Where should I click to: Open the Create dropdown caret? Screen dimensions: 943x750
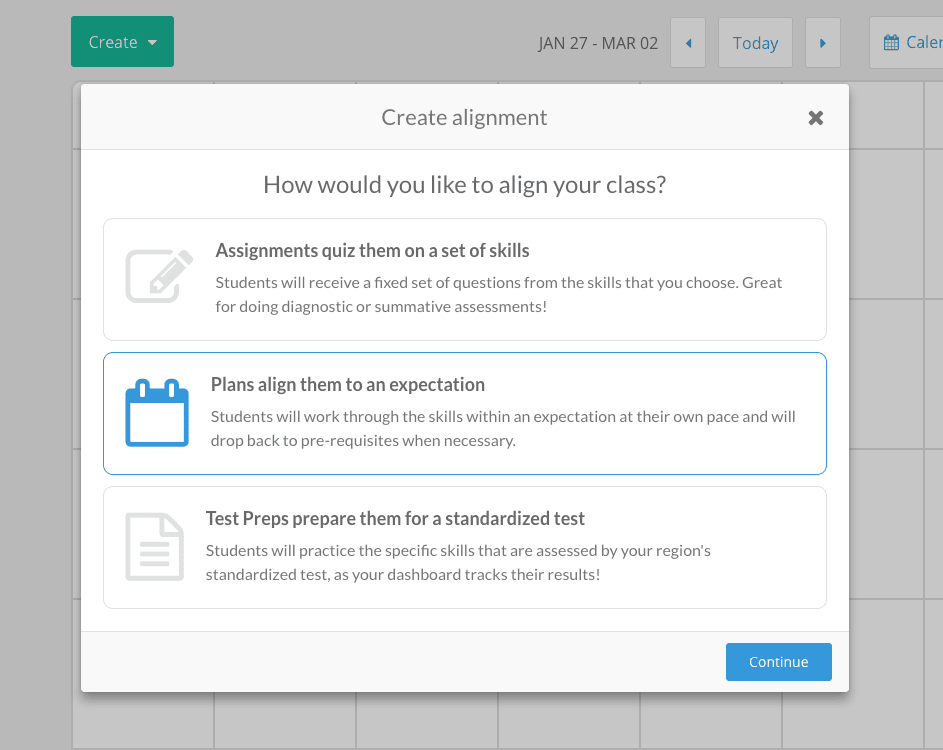pyautogui.click(x=152, y=42)
